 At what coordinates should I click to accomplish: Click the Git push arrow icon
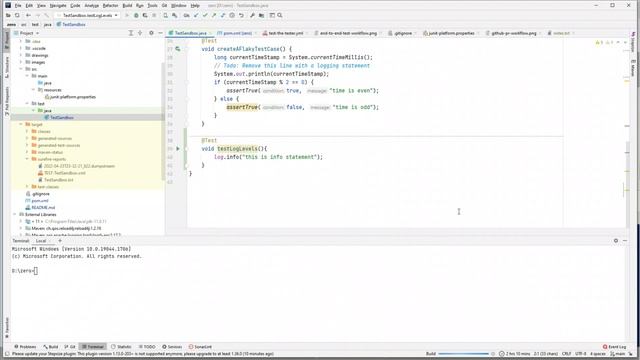click(x=214, y=16)
